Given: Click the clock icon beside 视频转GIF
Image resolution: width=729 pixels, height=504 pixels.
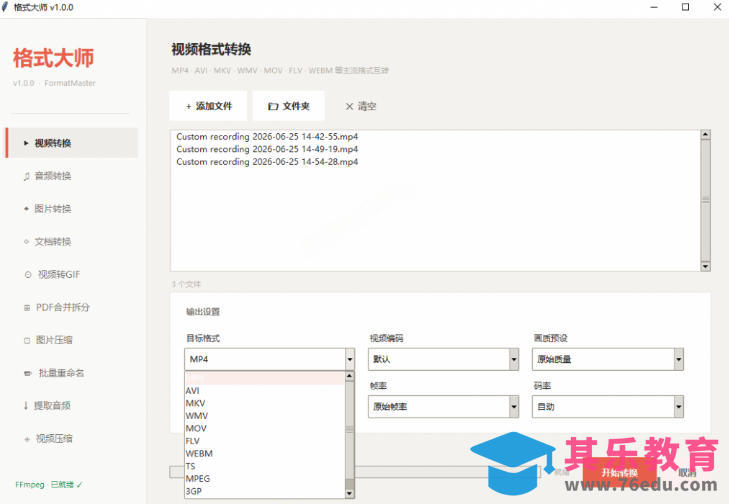Looking at the screenshot, I should click(x=28, y=275).
